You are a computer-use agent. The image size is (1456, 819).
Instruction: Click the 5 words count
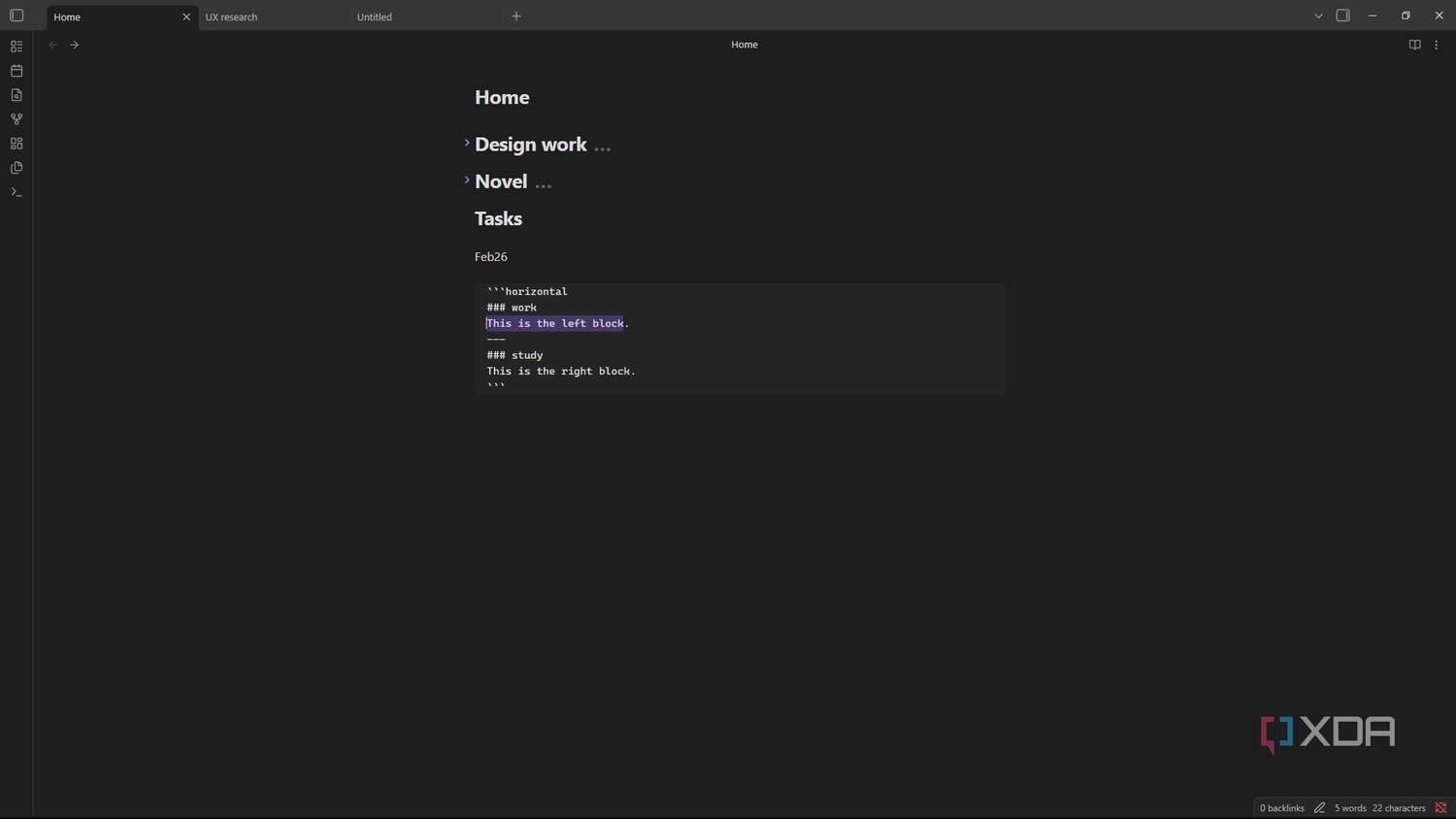(x=1350, y=808)
